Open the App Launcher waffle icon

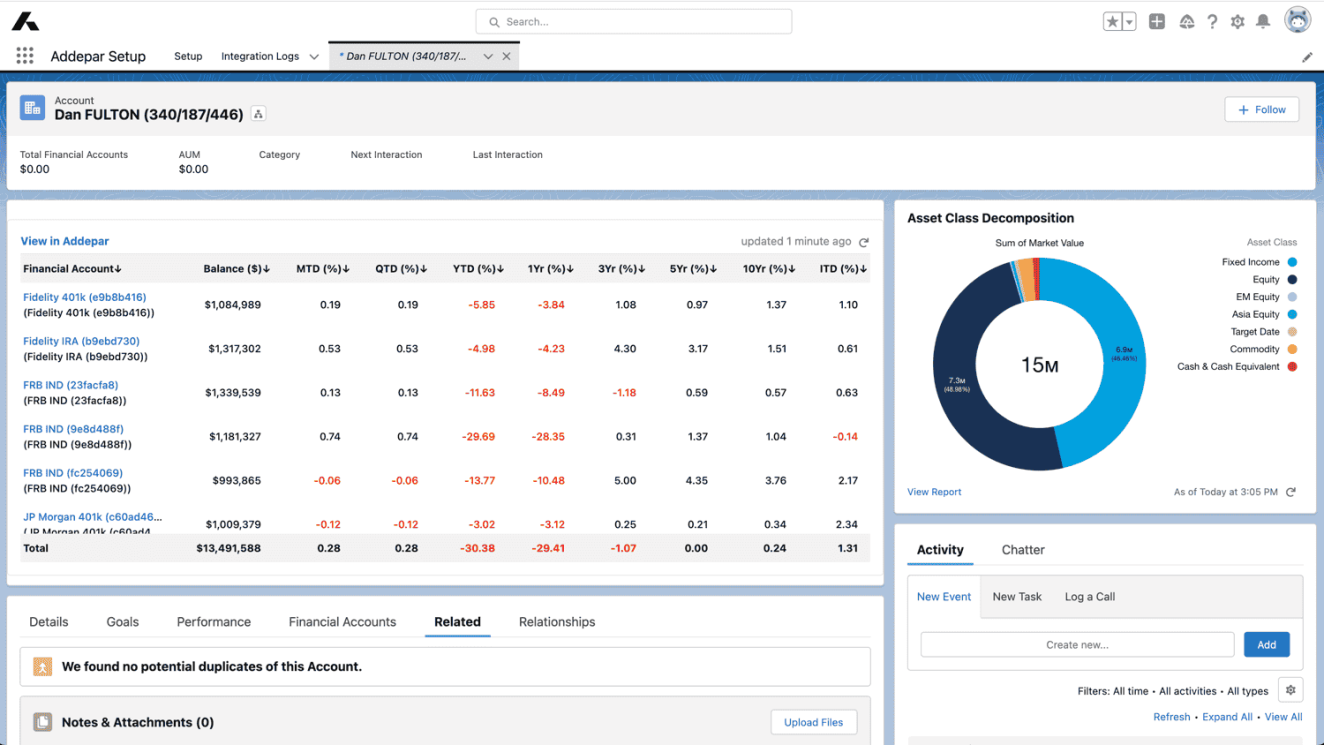click(24, 55)
